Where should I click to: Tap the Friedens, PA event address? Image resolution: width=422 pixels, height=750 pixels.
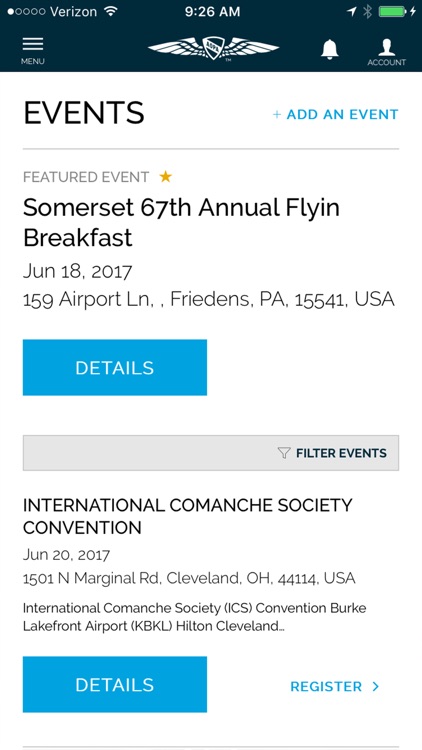pos(209,299)
